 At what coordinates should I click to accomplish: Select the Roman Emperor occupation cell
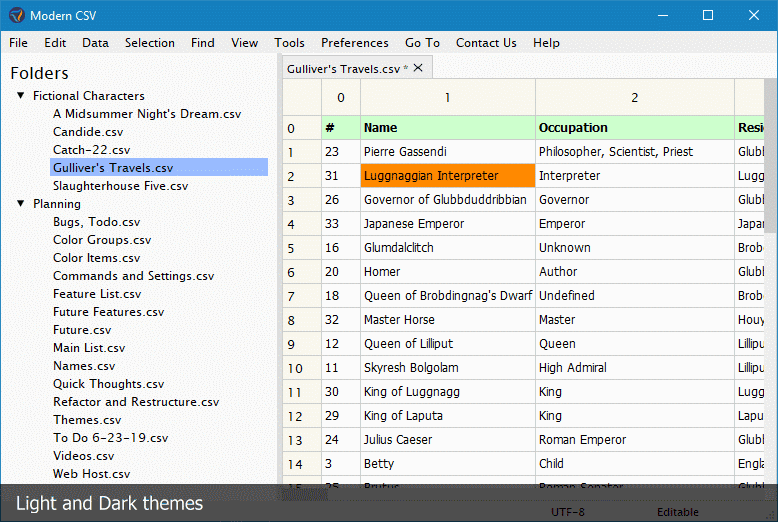635,440
